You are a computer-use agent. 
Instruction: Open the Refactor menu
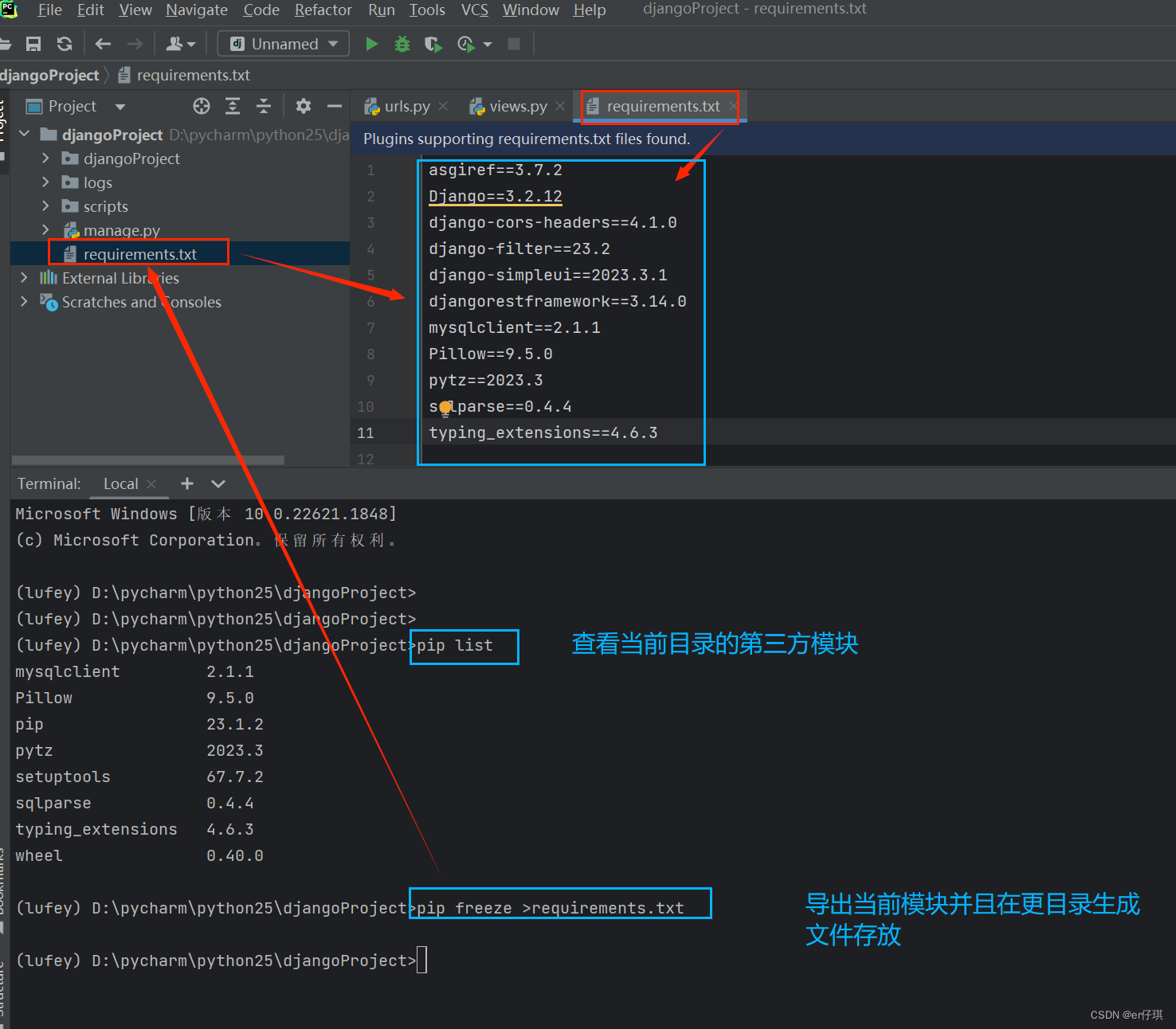coord(323,10)
